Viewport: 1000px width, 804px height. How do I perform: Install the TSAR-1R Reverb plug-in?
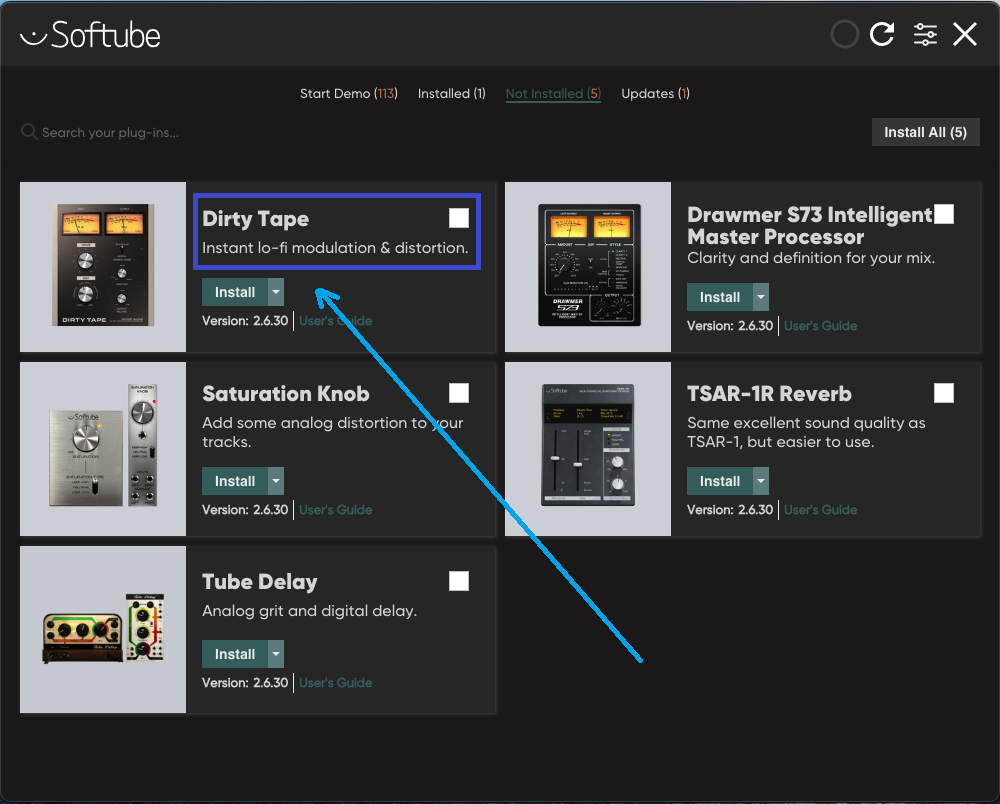point(719,481)
